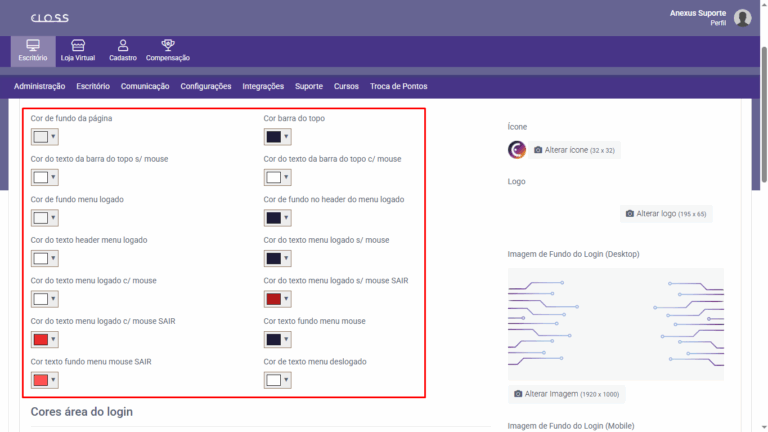The height and width of the screenshot is (432, 768).
Task: Click dark swatch for Cor texto fundo menu mouse
Action: point(273,340)
